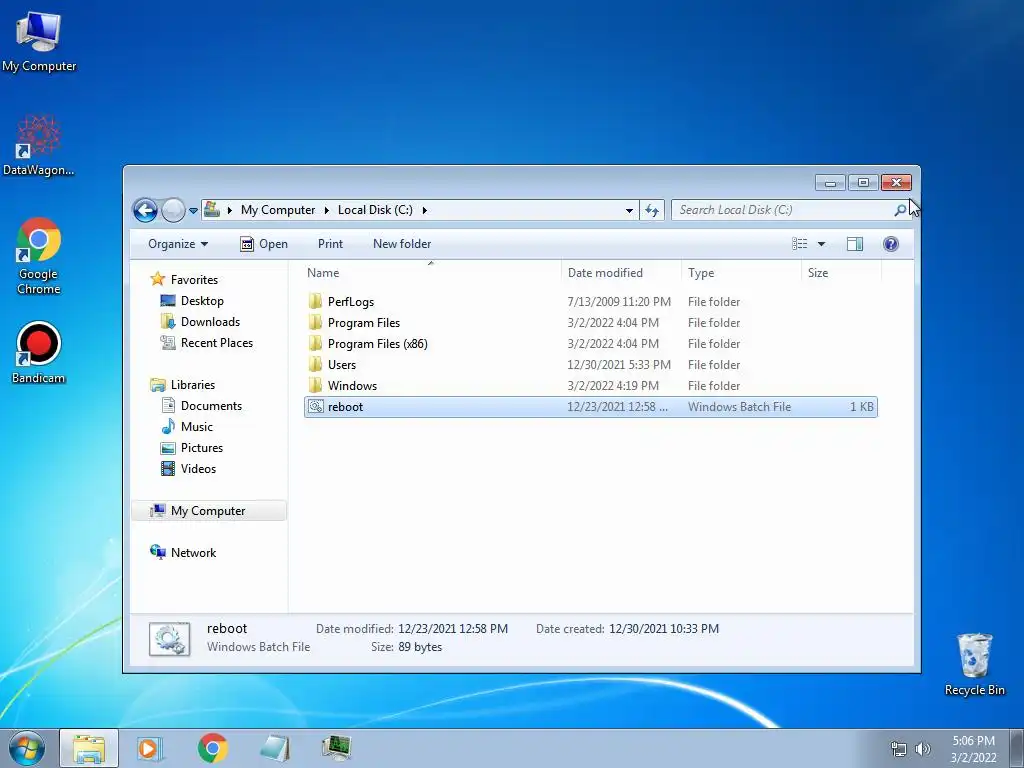The width and height of the screenshot is (1024, 768).
Task: Click the volume speaker tray icon
Action: 923,749
